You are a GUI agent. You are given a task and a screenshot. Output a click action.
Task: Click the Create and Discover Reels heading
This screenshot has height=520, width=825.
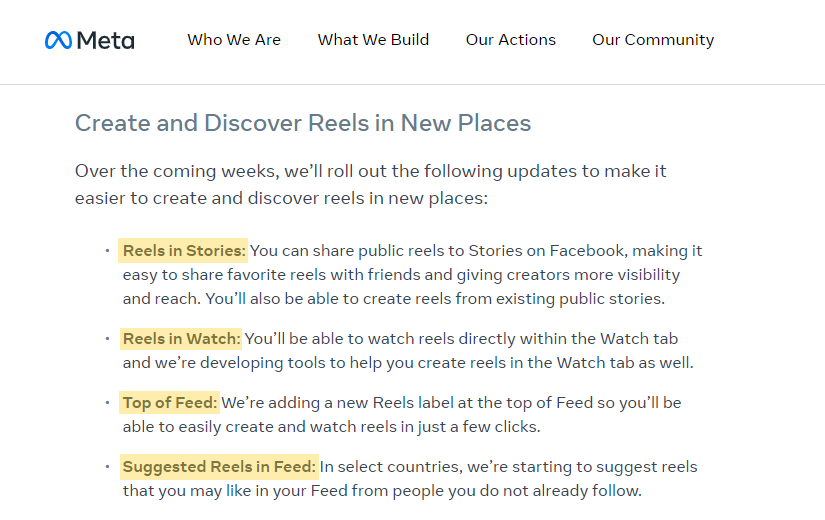pos(303,123)
